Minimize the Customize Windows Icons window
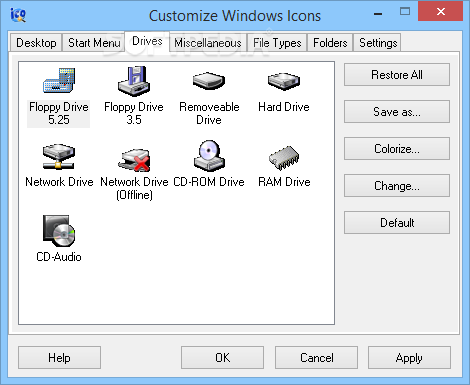 pos(378,13)
